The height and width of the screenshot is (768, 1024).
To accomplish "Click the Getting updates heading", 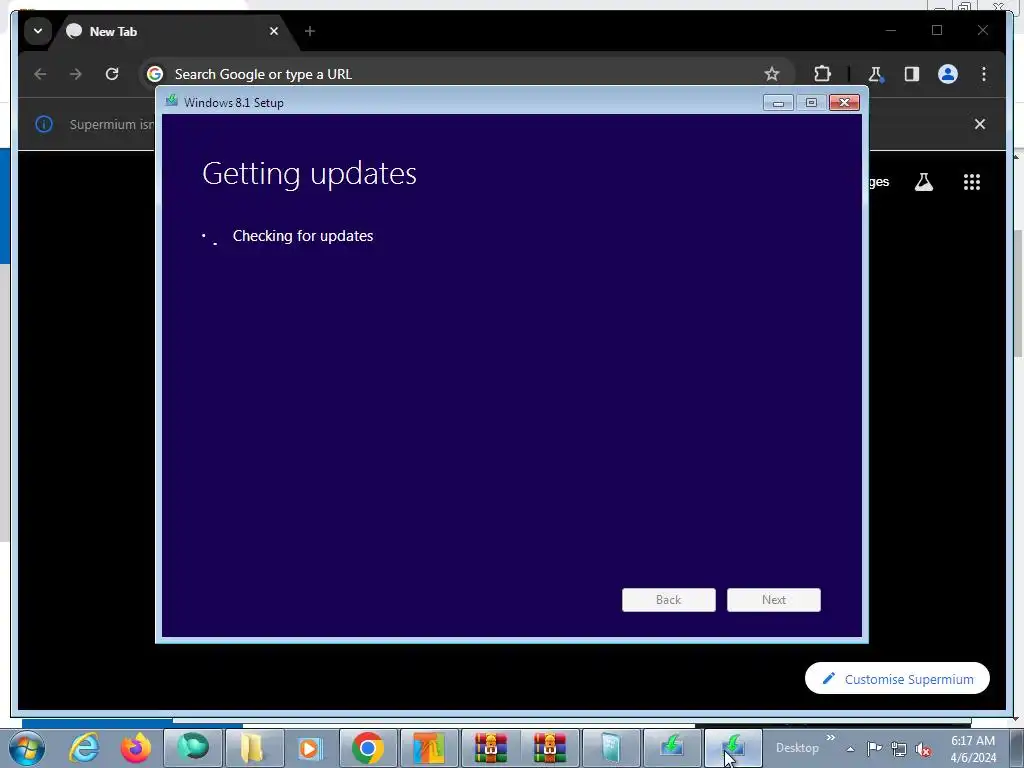I will point(310,174).
